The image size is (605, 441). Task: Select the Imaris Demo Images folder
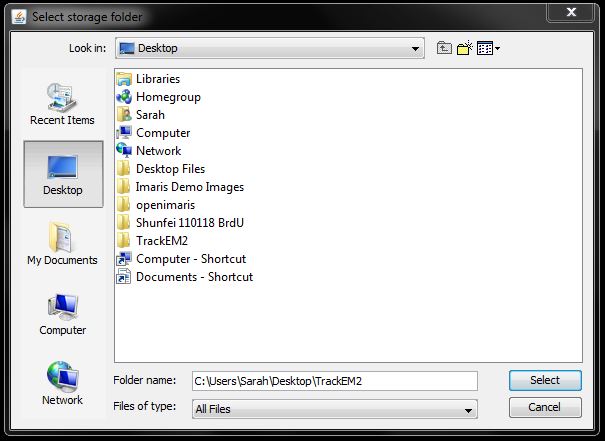pos(189,187)
